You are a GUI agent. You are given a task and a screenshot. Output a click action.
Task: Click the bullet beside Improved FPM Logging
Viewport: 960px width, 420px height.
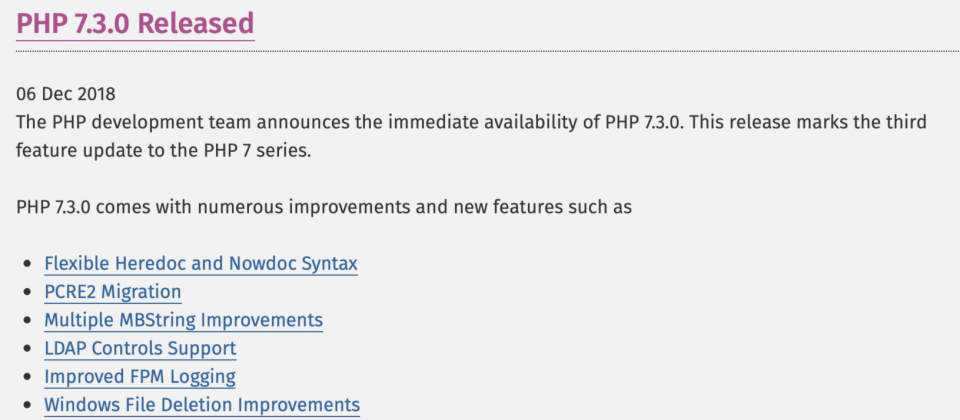pos(26,377)
